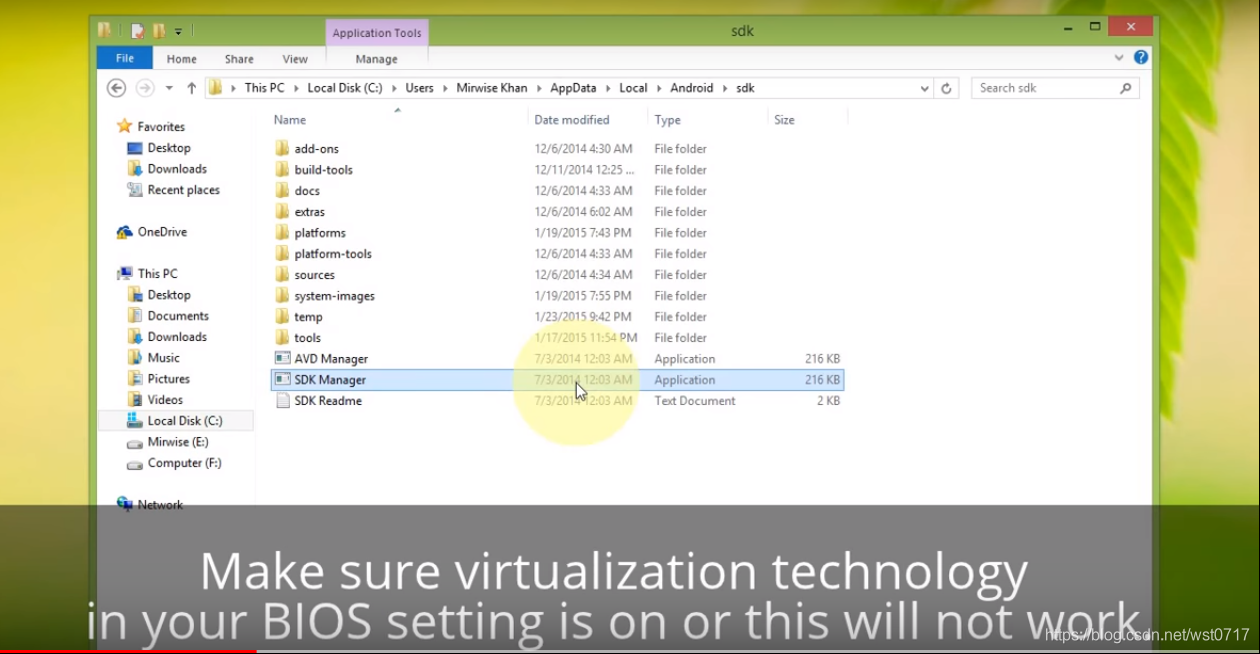Click the AVD Manager file name

[331, 359]
